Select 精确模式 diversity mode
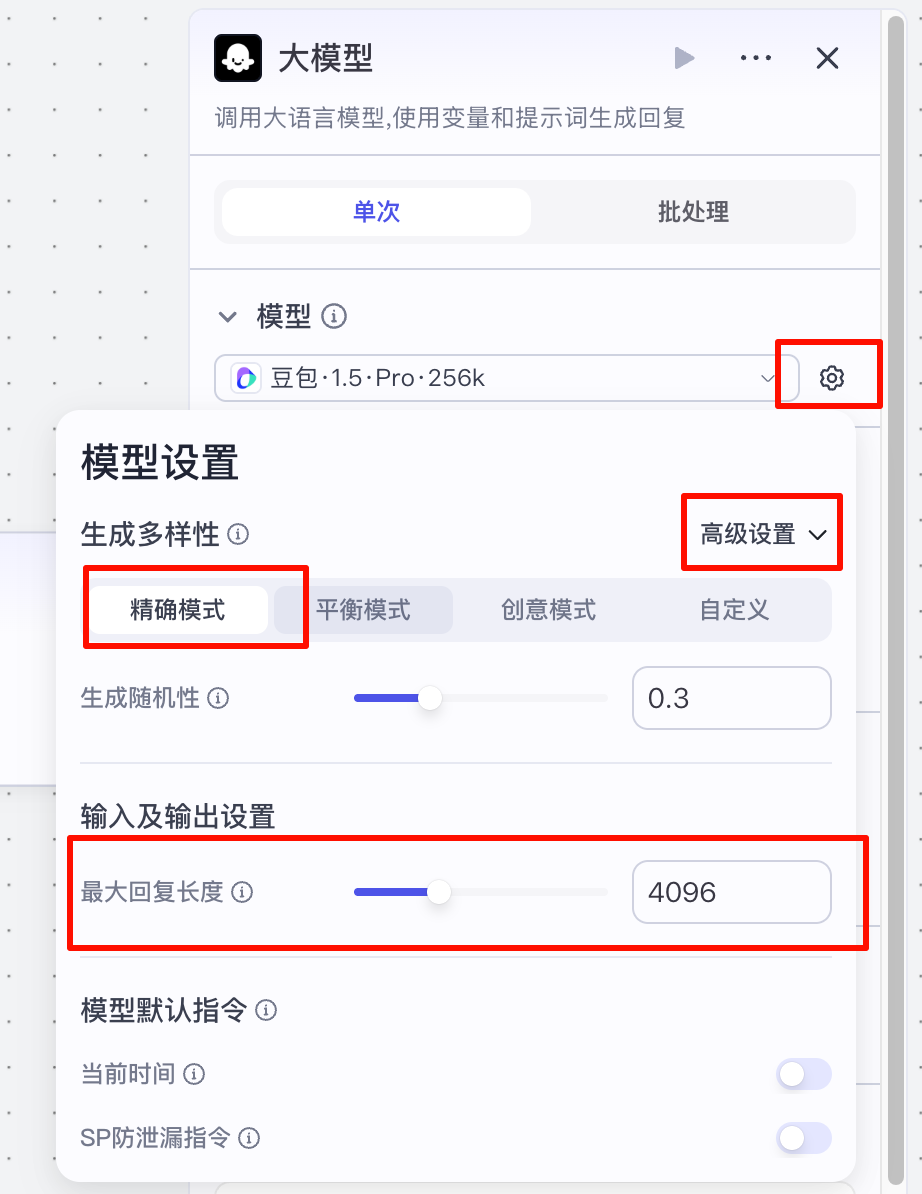The width and height of the screenshot is (922, 1194). click(178, 610)
